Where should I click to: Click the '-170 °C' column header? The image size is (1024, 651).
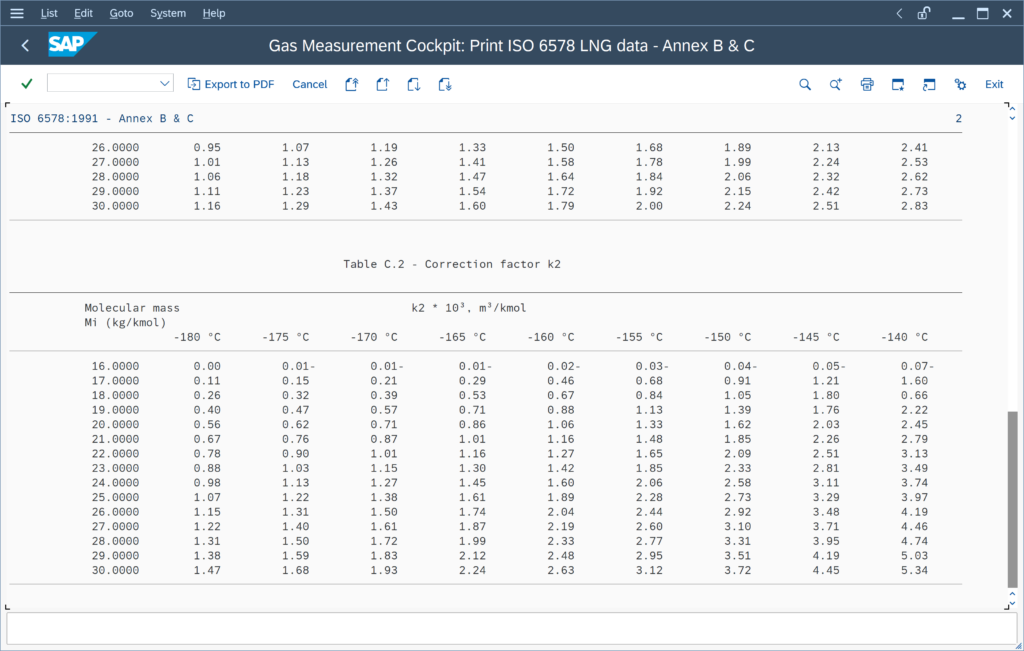374,337
